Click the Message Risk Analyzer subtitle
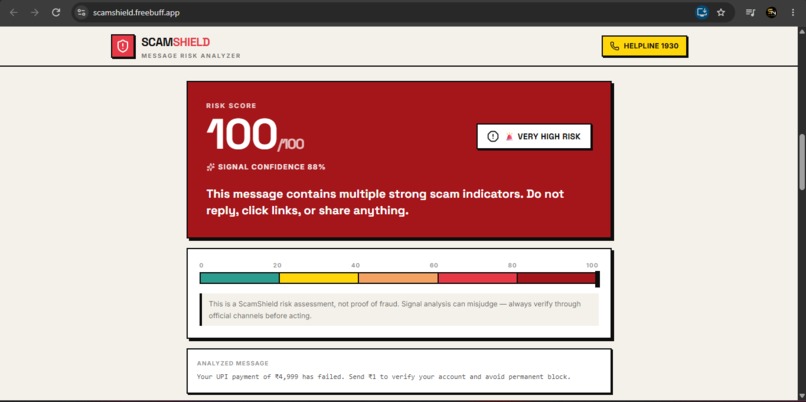 tap(191, 56)
